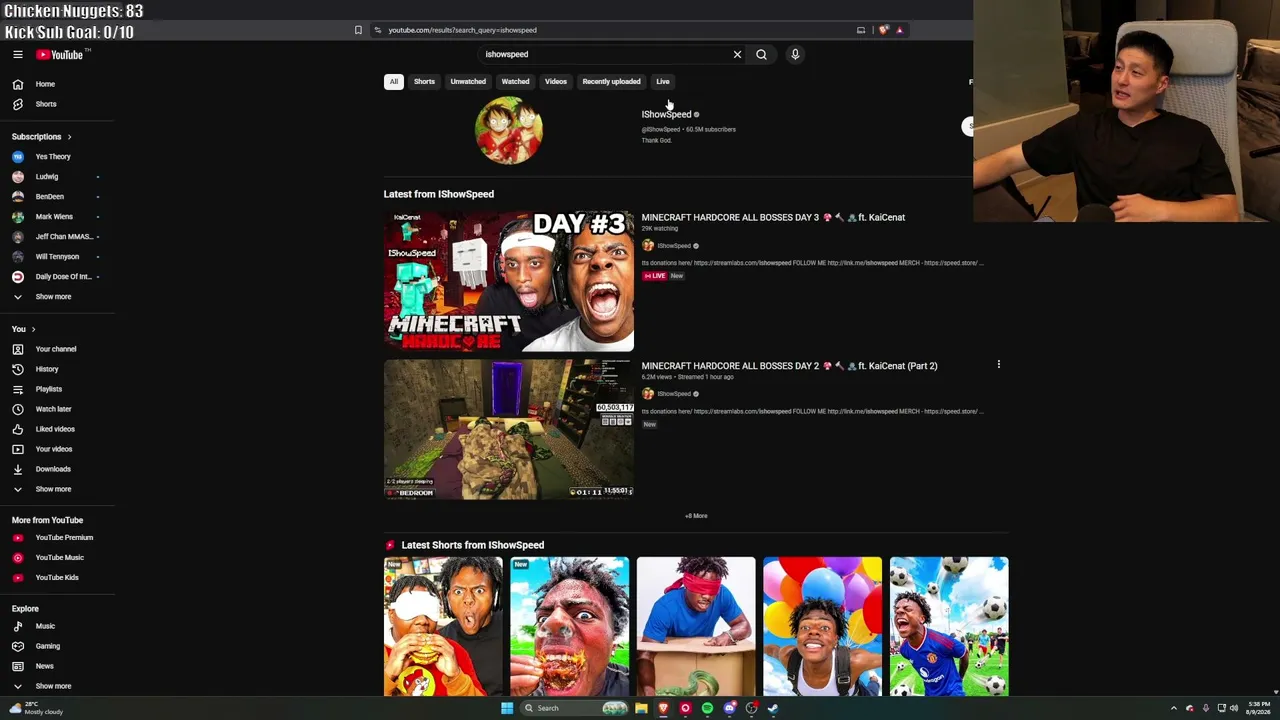Open YouTube Kids
1280x720 pixels.
coord(57,578)
